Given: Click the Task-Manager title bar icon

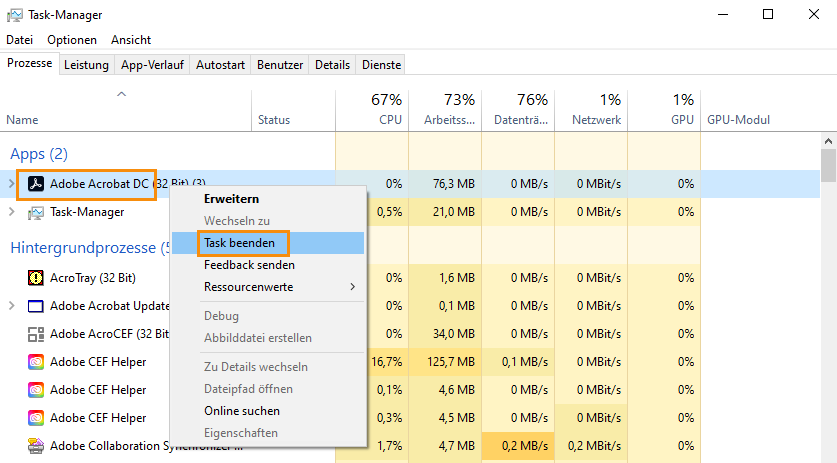Looking at the screenshot, I should click(14, 15).
